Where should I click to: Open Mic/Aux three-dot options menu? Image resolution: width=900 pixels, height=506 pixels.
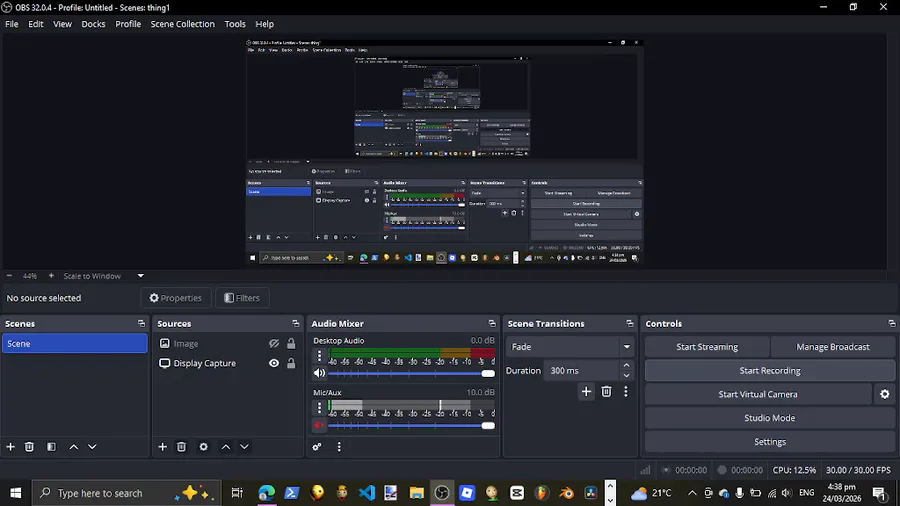pos(319,407)
